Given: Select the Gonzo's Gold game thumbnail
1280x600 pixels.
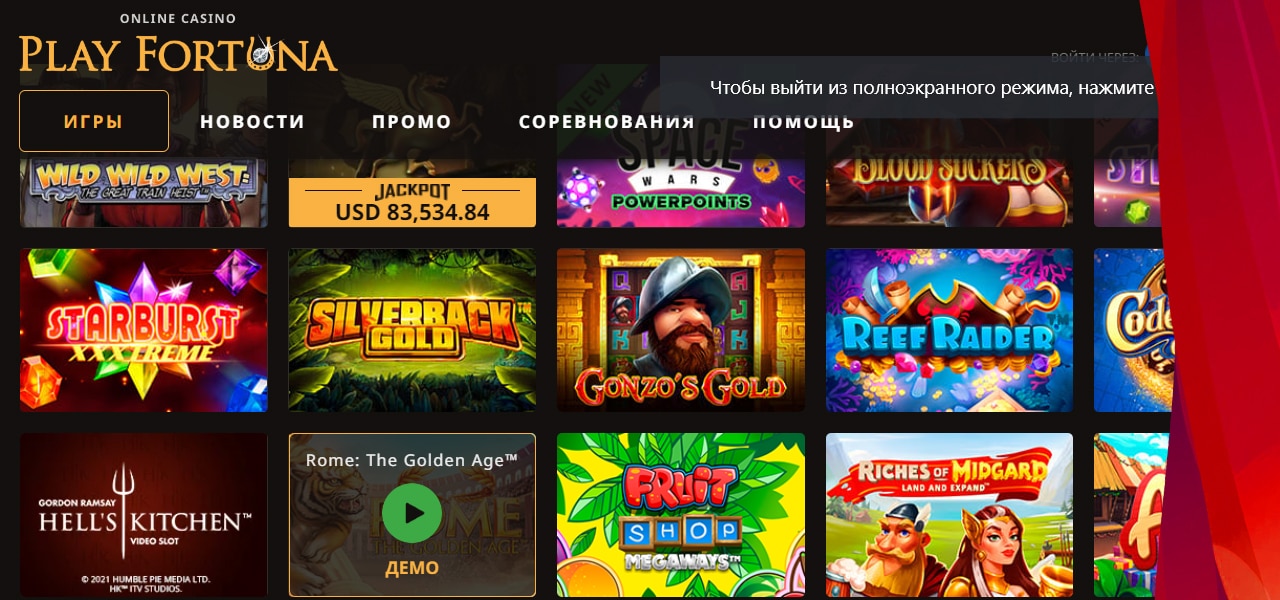Looking at the screenshot, I should pos(681,330).
